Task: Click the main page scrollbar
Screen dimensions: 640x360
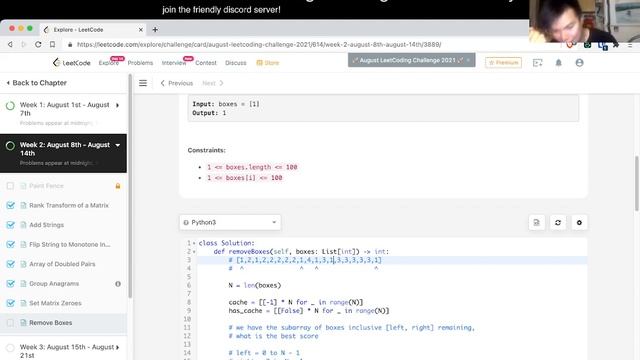Action: (637, 184)
